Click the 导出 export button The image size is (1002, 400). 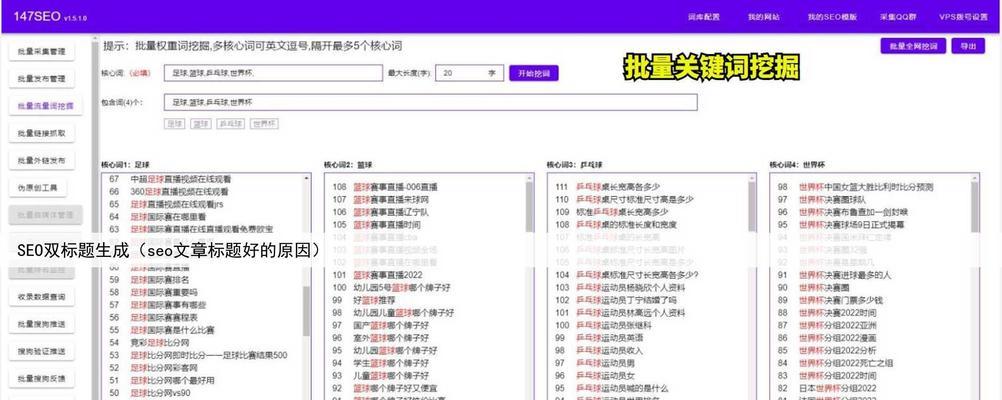click(x=968, y=46)
